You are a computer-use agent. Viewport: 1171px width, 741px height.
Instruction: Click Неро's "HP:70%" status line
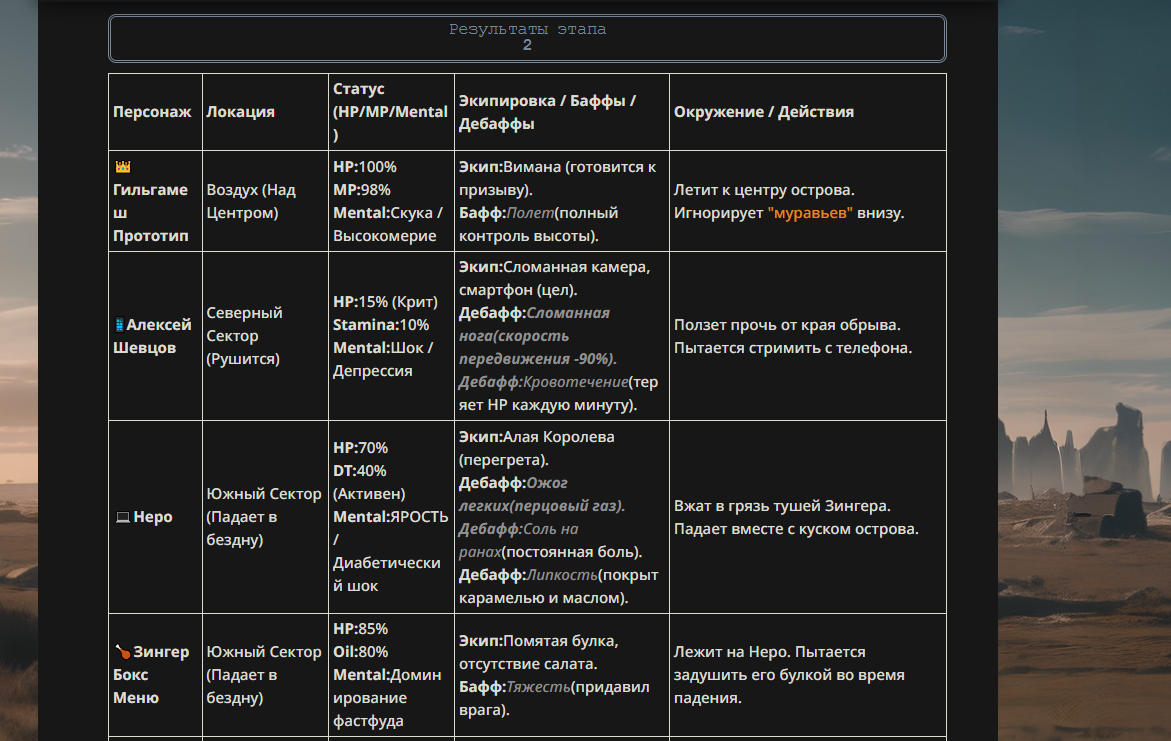[360, 448]
